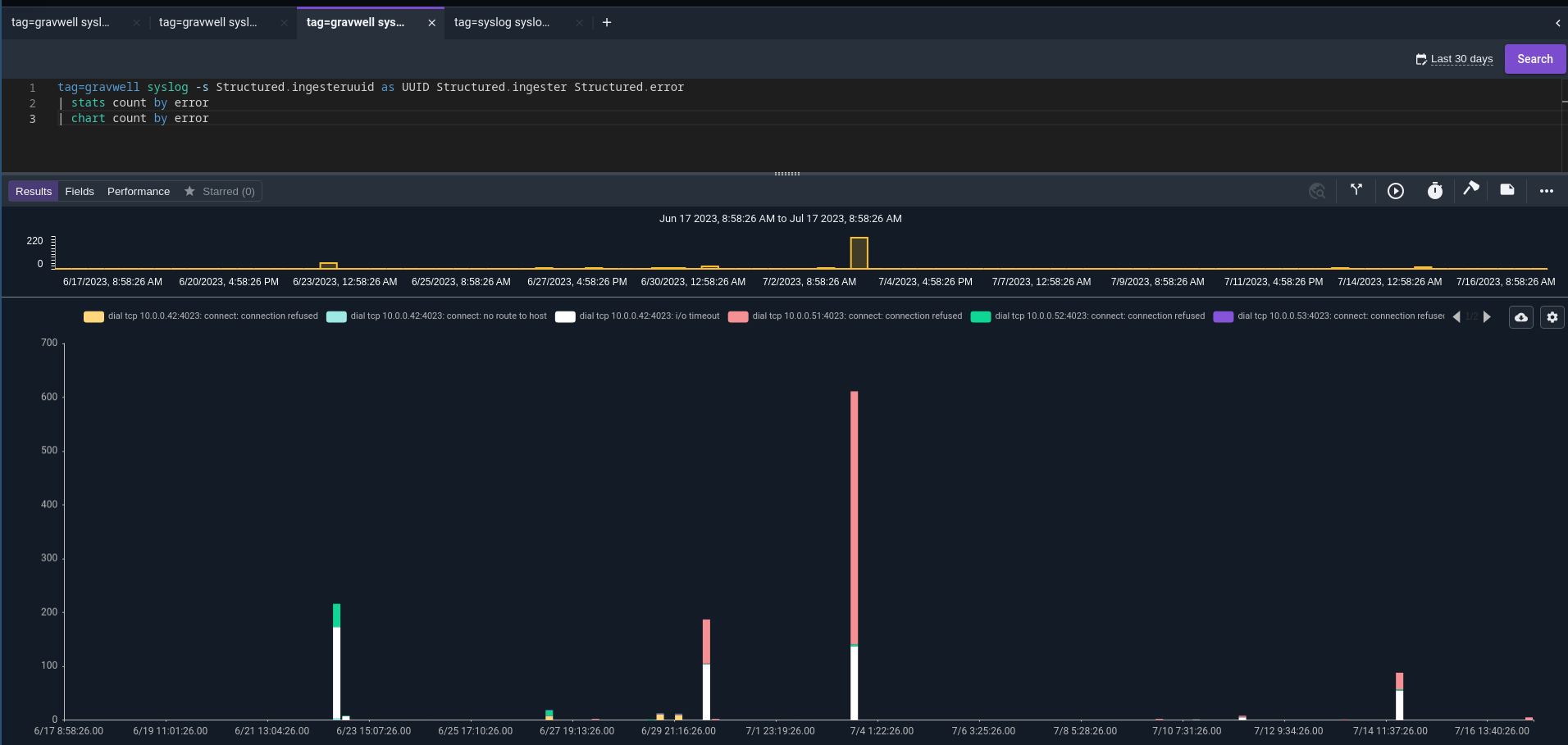The width and height of the screenshot is (1568, 745).
Task: Click the stopwatch timer icon
Action: point(1434,191)
